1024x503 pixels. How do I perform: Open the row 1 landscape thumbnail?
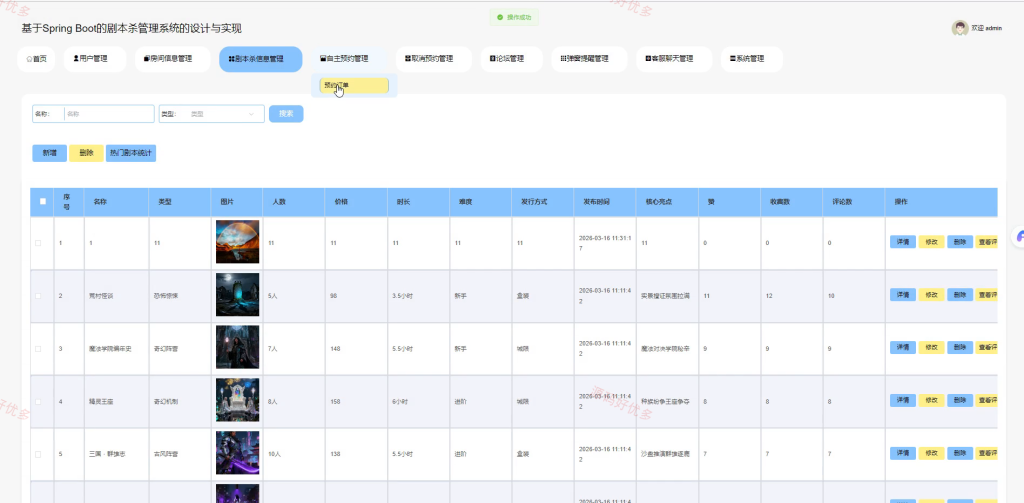pos(238,242)
